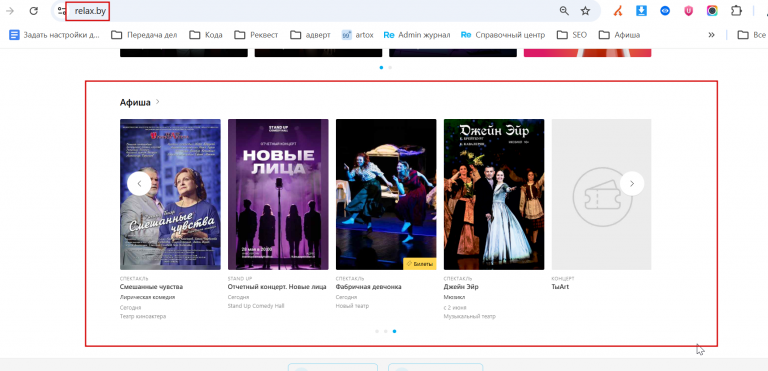768x371 pixels.
Task: Open Отчетный концерт. Новые лица title
Action: [277, 287]
